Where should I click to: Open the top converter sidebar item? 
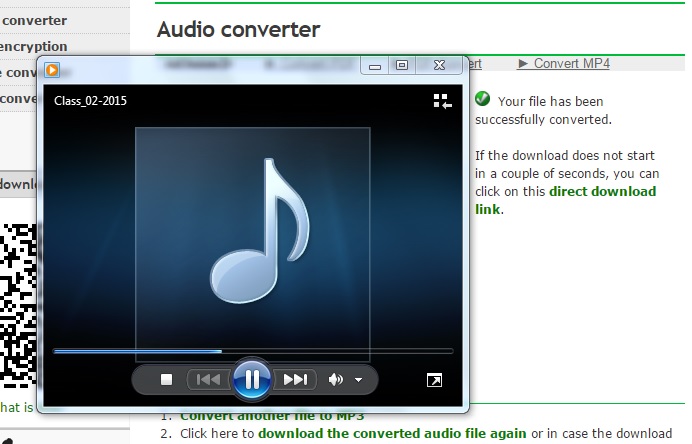34,21
